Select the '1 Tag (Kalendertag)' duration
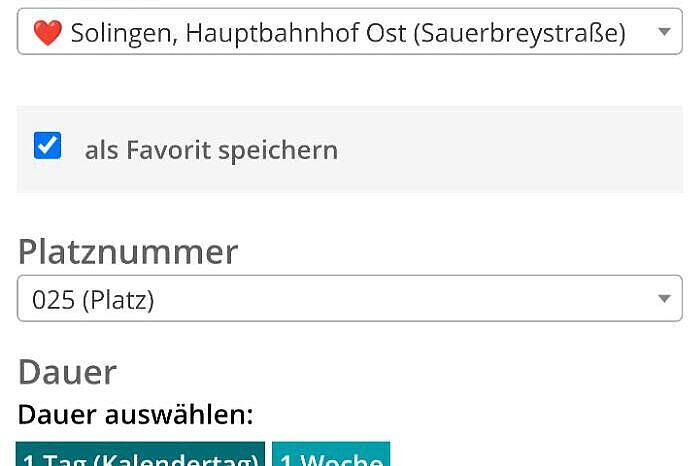Viewport: 699px width, 466px height. click(140, 454)
